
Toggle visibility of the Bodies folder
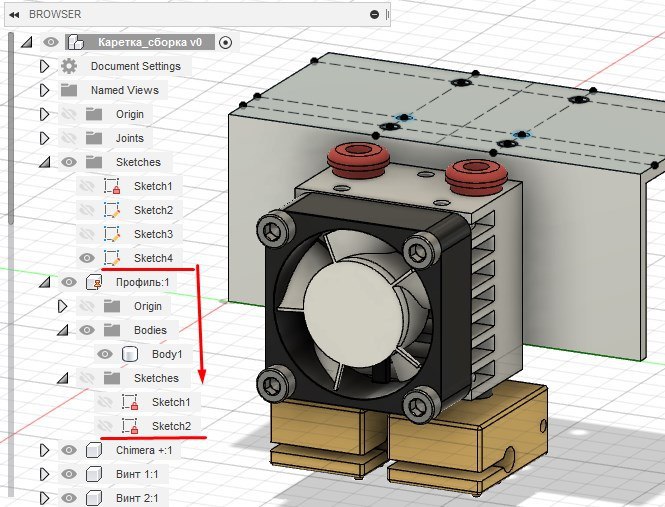click(x=87, y=330)
